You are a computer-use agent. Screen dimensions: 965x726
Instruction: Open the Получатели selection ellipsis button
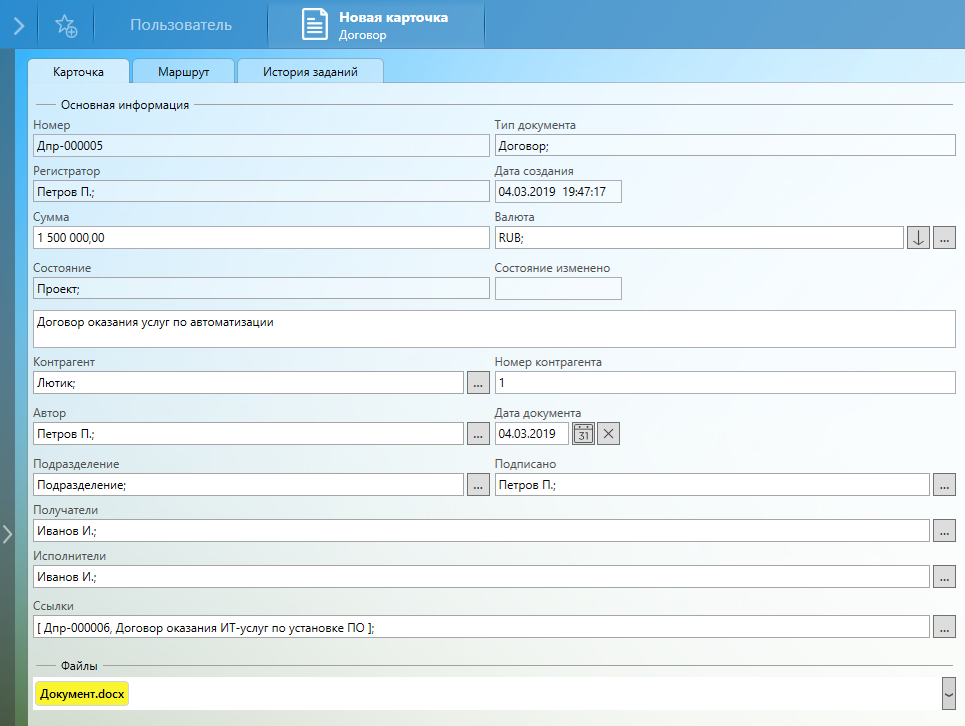[x=944, y=530]
